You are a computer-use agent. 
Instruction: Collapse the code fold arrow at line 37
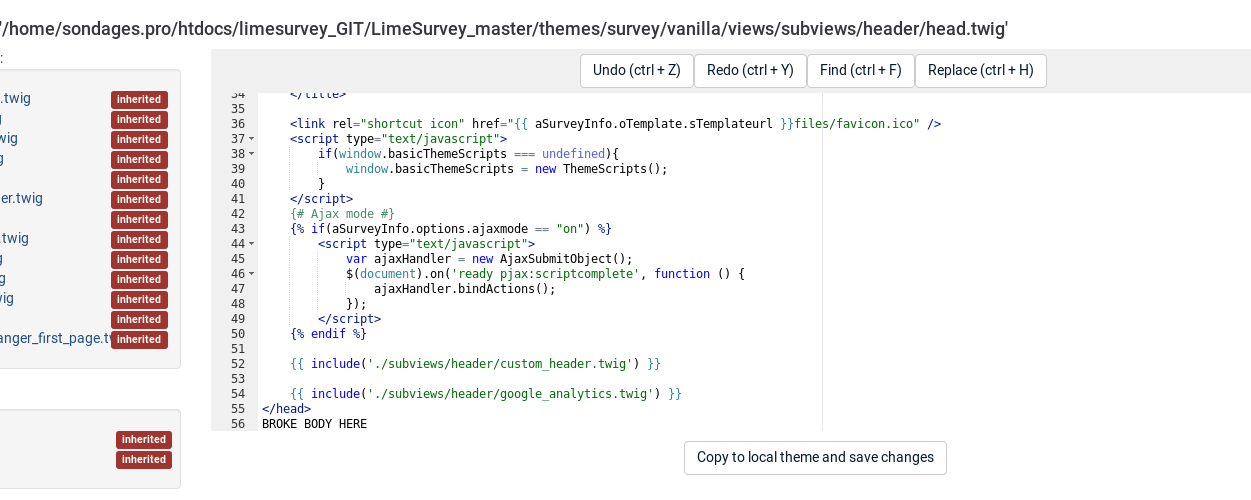251,139
